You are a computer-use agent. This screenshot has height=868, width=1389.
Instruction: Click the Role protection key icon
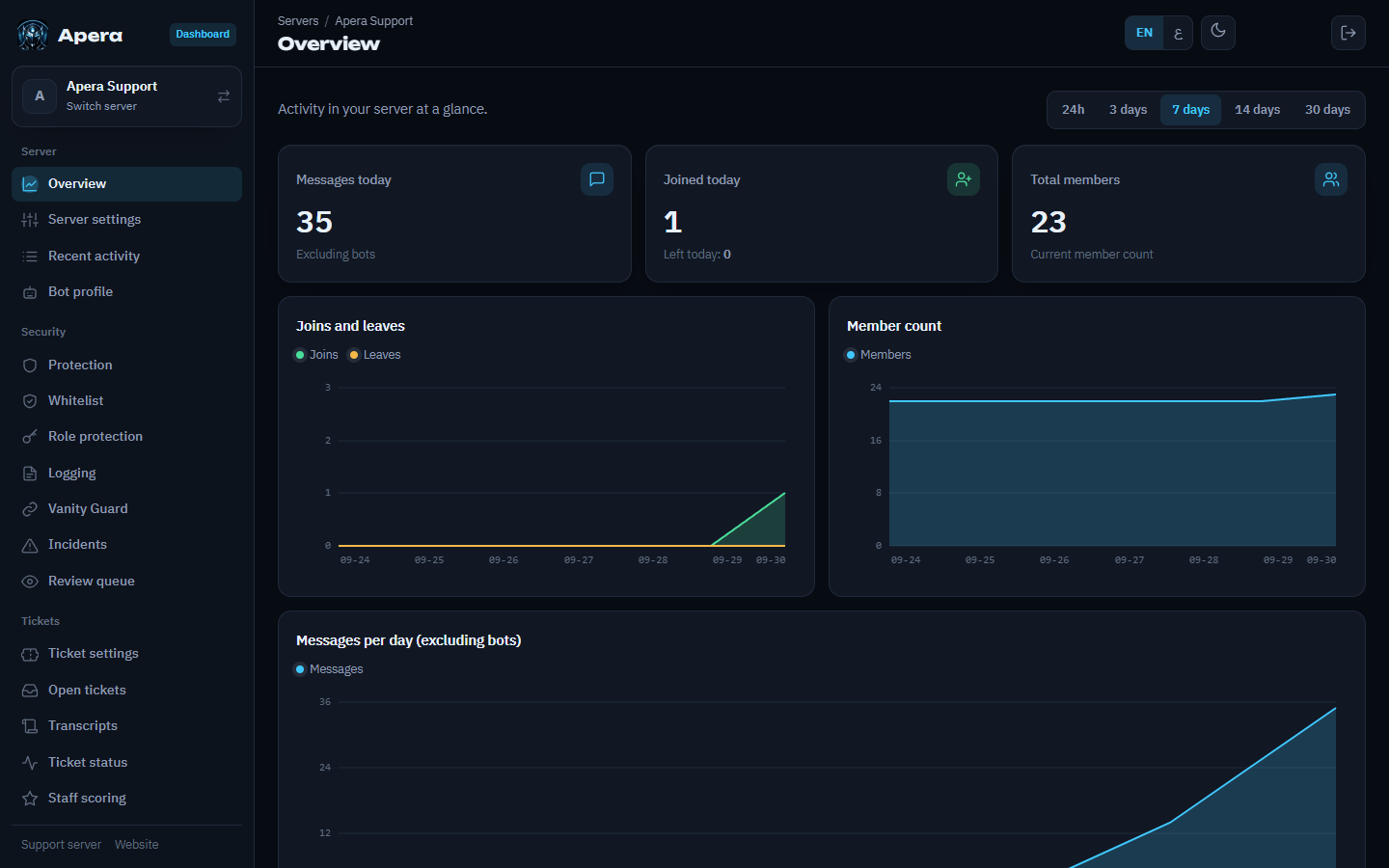coord(30,437)
